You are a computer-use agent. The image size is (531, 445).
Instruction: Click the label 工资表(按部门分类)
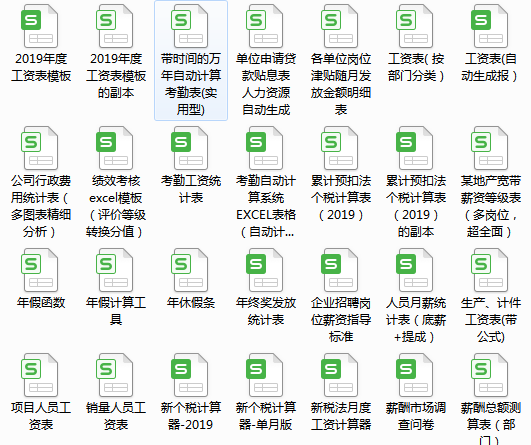416,67
